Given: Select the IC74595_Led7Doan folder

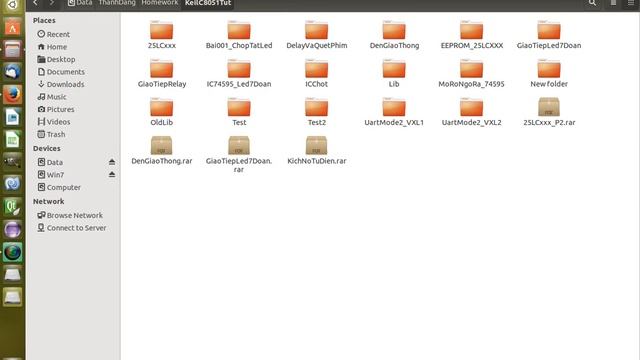Looking at the screenshot, I should coord(239,73).
